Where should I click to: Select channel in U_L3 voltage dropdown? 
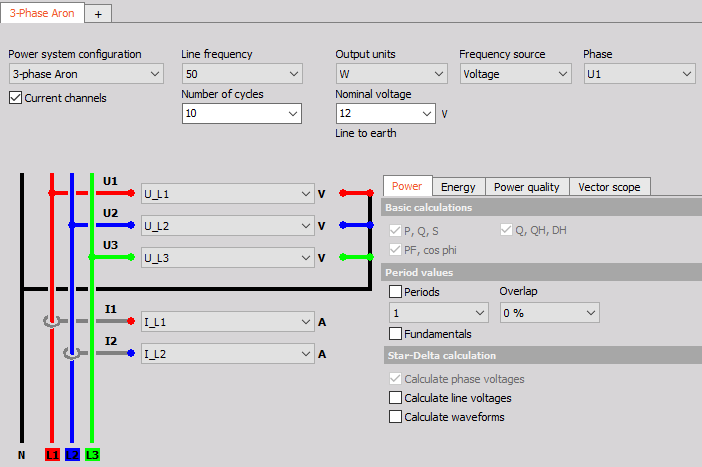227,258
